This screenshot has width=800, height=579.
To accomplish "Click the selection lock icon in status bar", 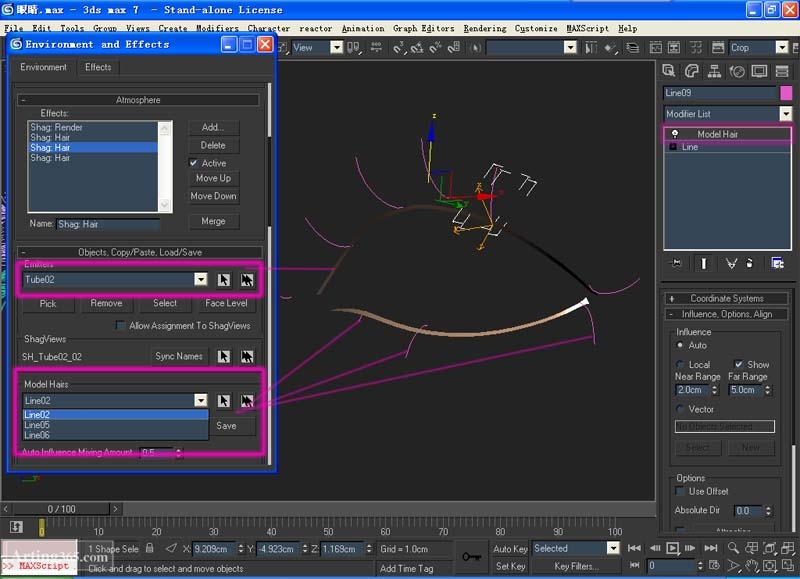I will point(149,548).
